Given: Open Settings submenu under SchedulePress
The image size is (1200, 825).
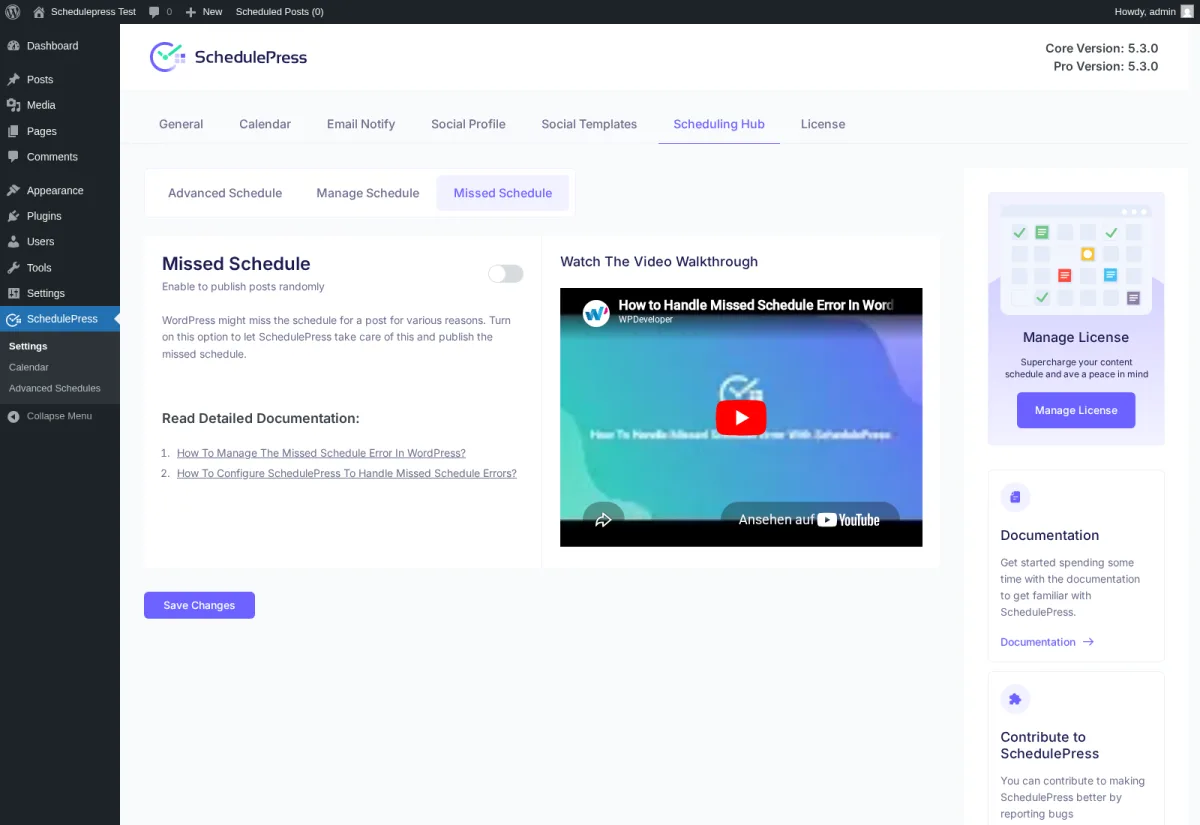Looking at the screenshot, I should pyautogui.click(x=28, y=346).
